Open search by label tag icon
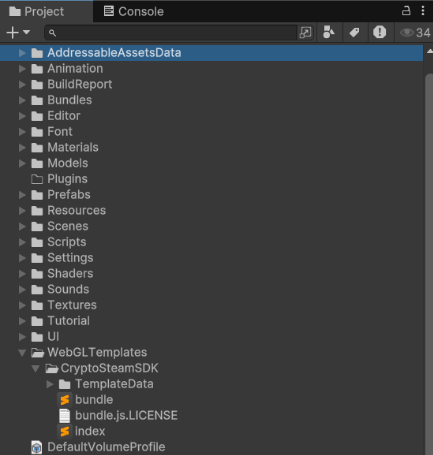Viewport: 433px width, 455px height. (x=354, y=32)
